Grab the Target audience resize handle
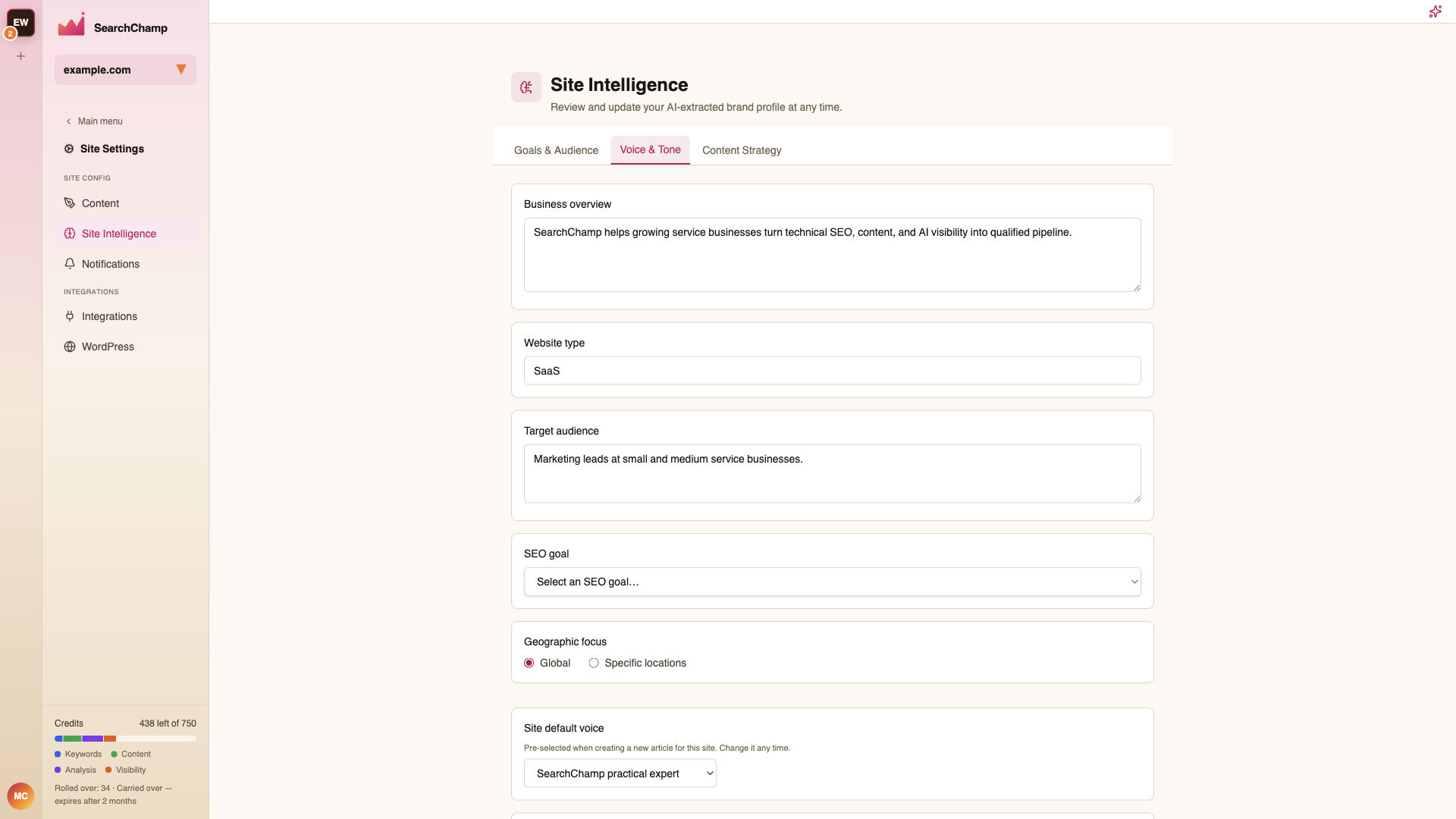The image size is (1456, 819). tap(1137, 498)
